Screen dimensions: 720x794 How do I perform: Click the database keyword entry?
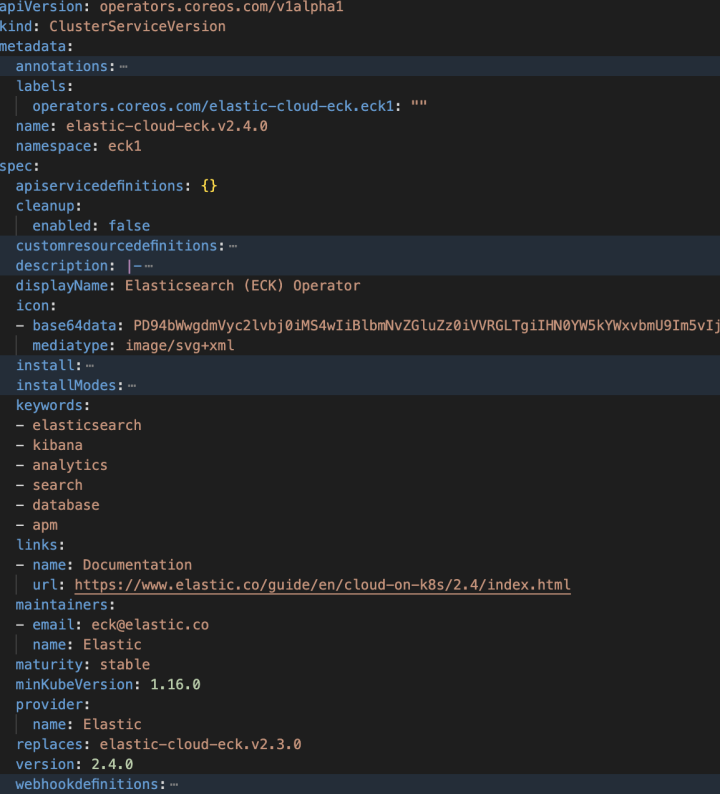[66, 505]
